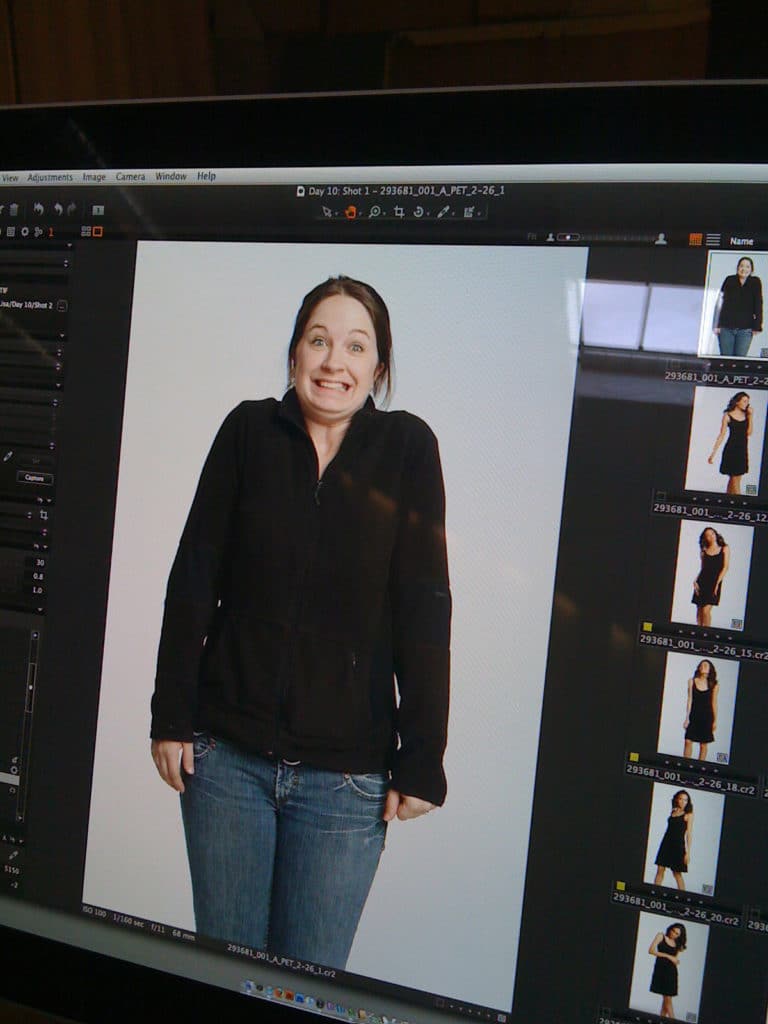Toggle the color tag box on 2-26_12
Image resolution: width=768 pixels, height=1024 pixels.
pos(661,496)
